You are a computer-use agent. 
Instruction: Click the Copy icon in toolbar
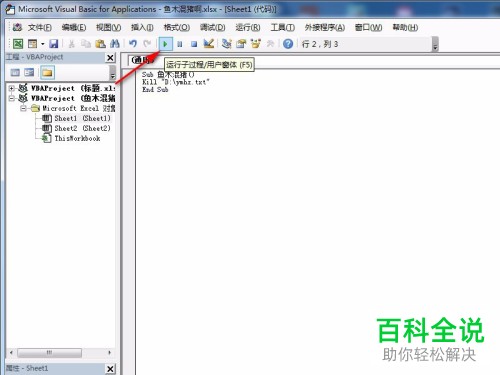point(86,44)
